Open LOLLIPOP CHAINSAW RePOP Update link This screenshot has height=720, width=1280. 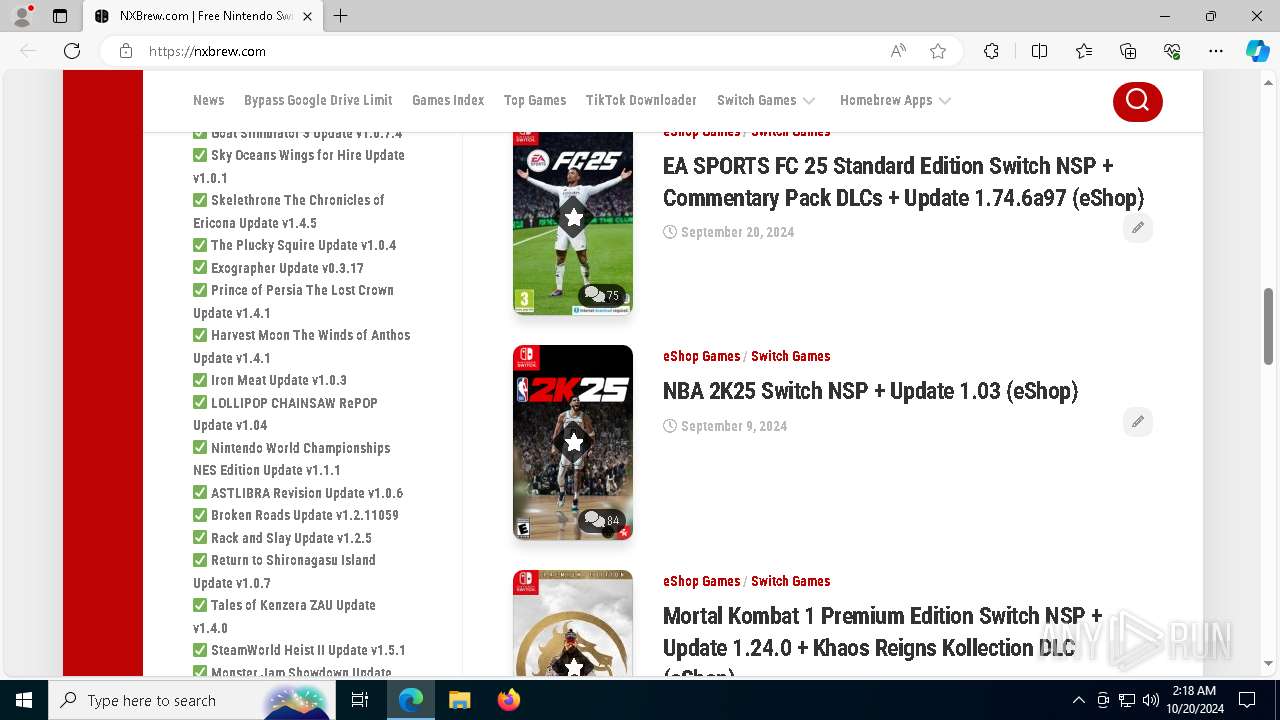(x=285, y=414)
